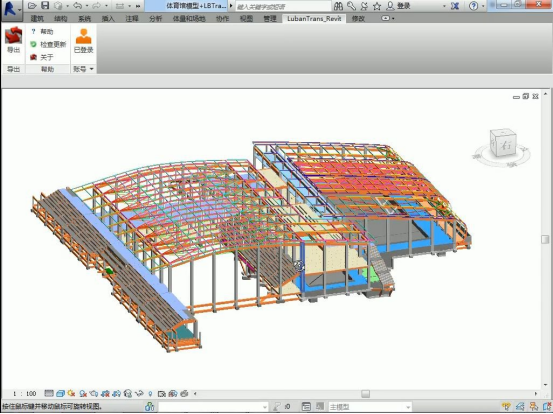Screen dimensions: 553x414
Task: Expand the Undo history dropdown arrow
Action: (x=87, y=6)
